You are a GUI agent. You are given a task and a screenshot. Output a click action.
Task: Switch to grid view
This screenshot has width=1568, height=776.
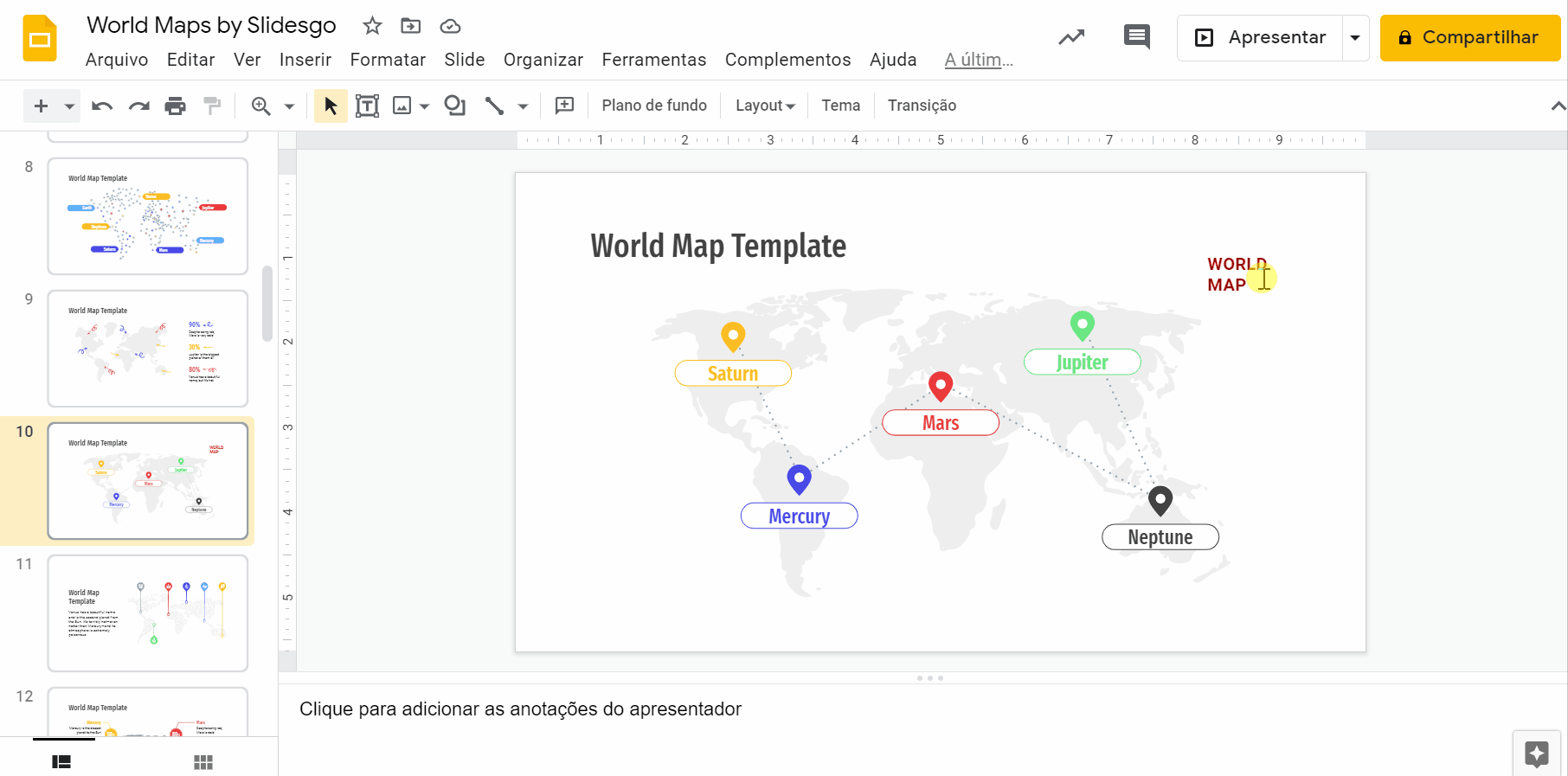coord(203,762)
